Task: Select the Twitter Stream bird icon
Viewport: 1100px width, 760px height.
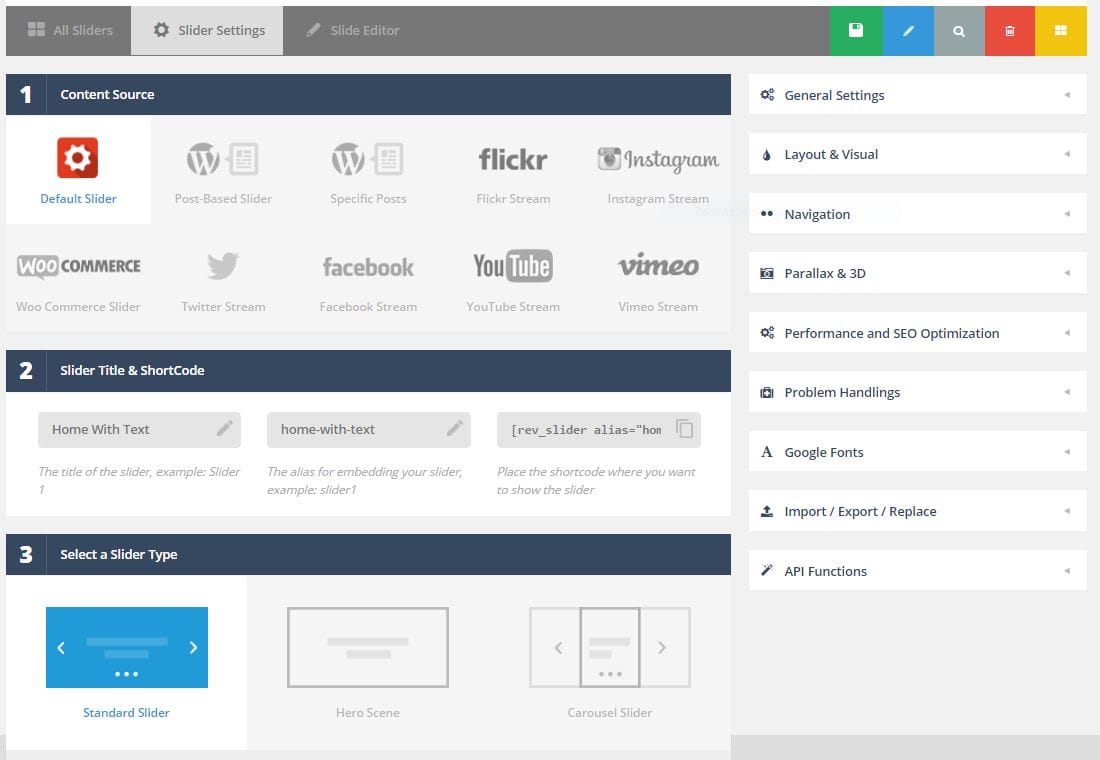Action: 223,265
